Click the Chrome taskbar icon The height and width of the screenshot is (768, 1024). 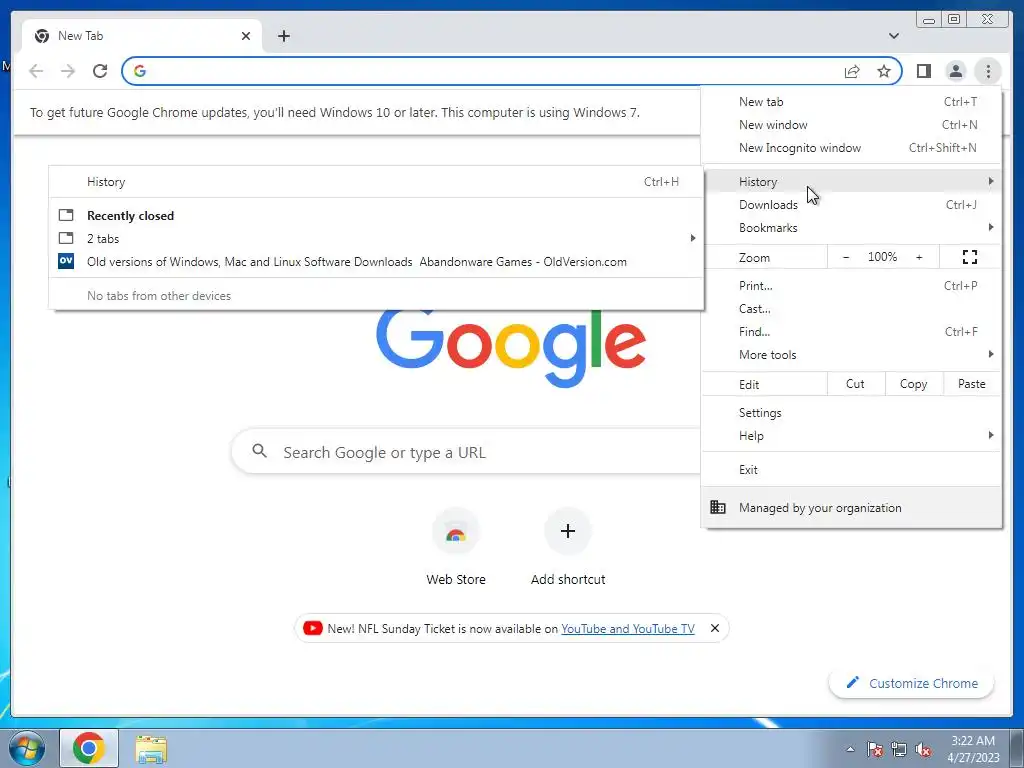[x=89, y=748]
